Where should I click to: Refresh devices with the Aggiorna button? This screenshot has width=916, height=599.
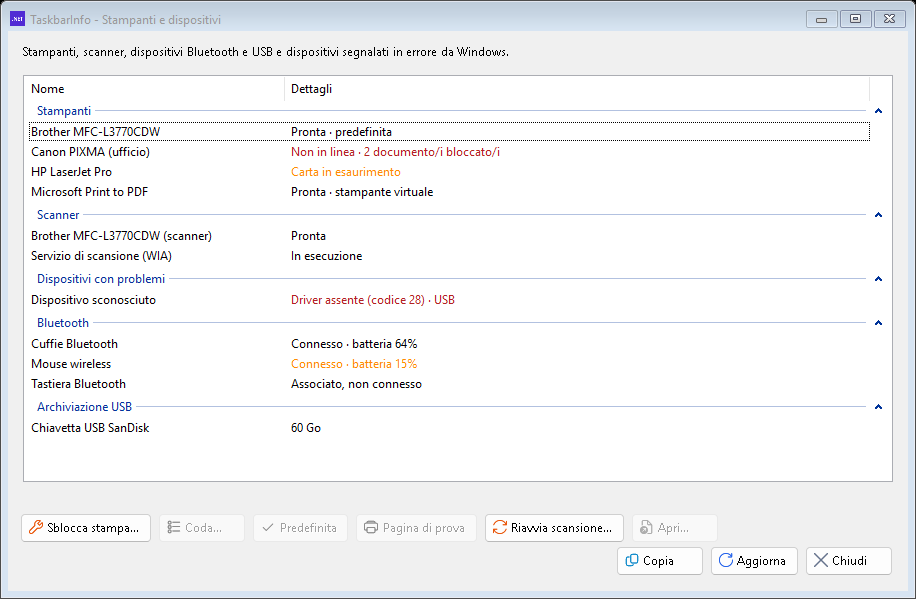click(x=754, y=561)
